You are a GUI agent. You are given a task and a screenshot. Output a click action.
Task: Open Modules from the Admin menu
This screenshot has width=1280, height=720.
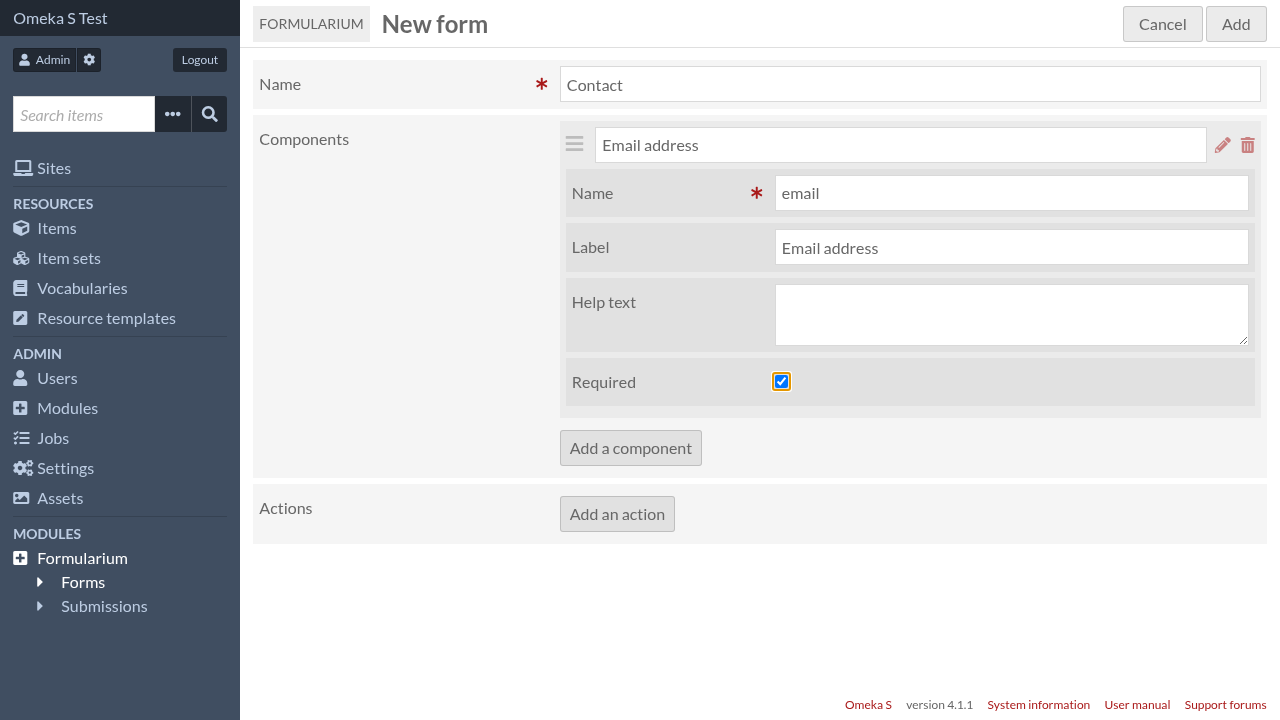click(x=21, y=408)
